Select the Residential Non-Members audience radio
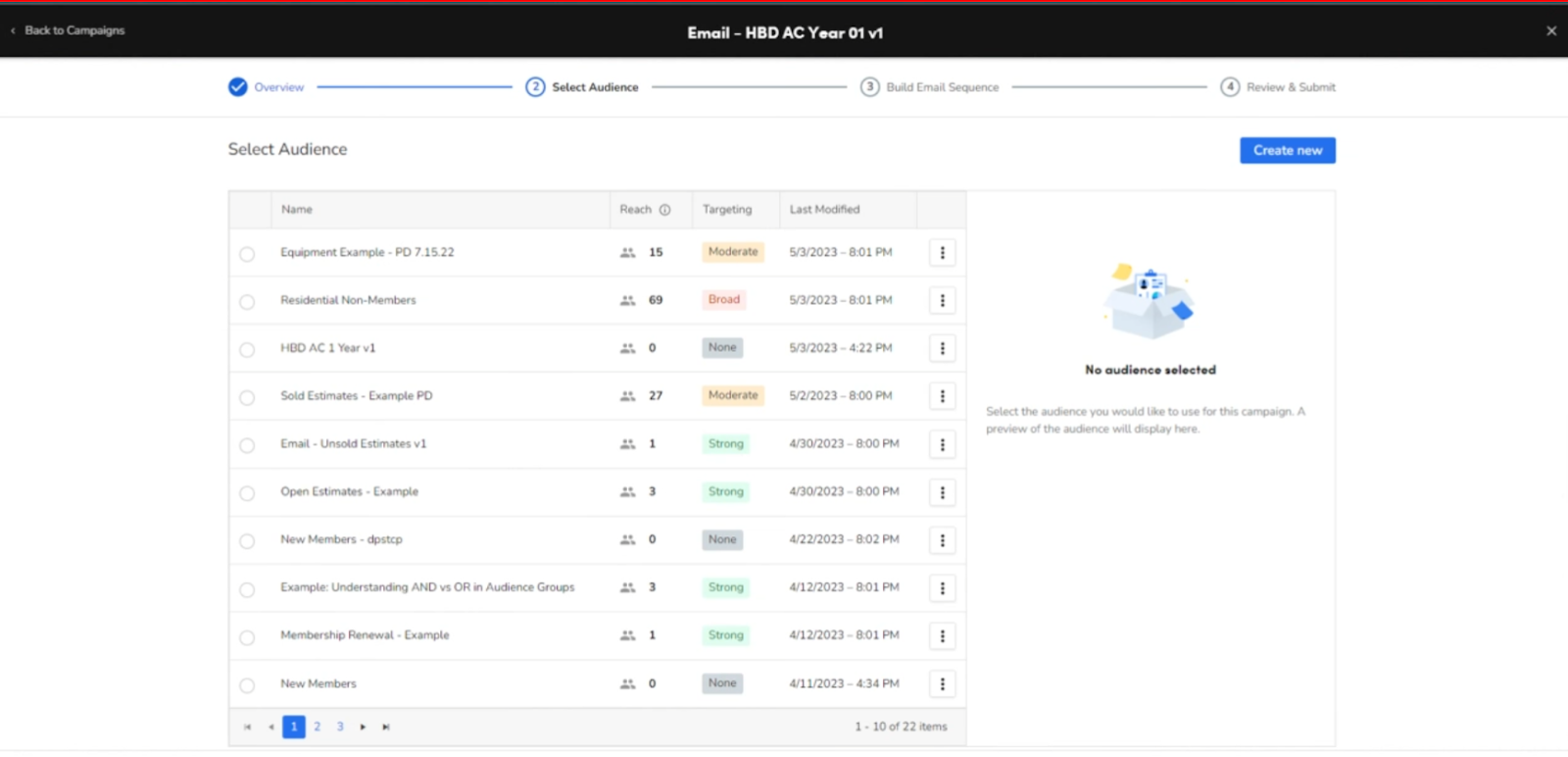 (247, 302)
